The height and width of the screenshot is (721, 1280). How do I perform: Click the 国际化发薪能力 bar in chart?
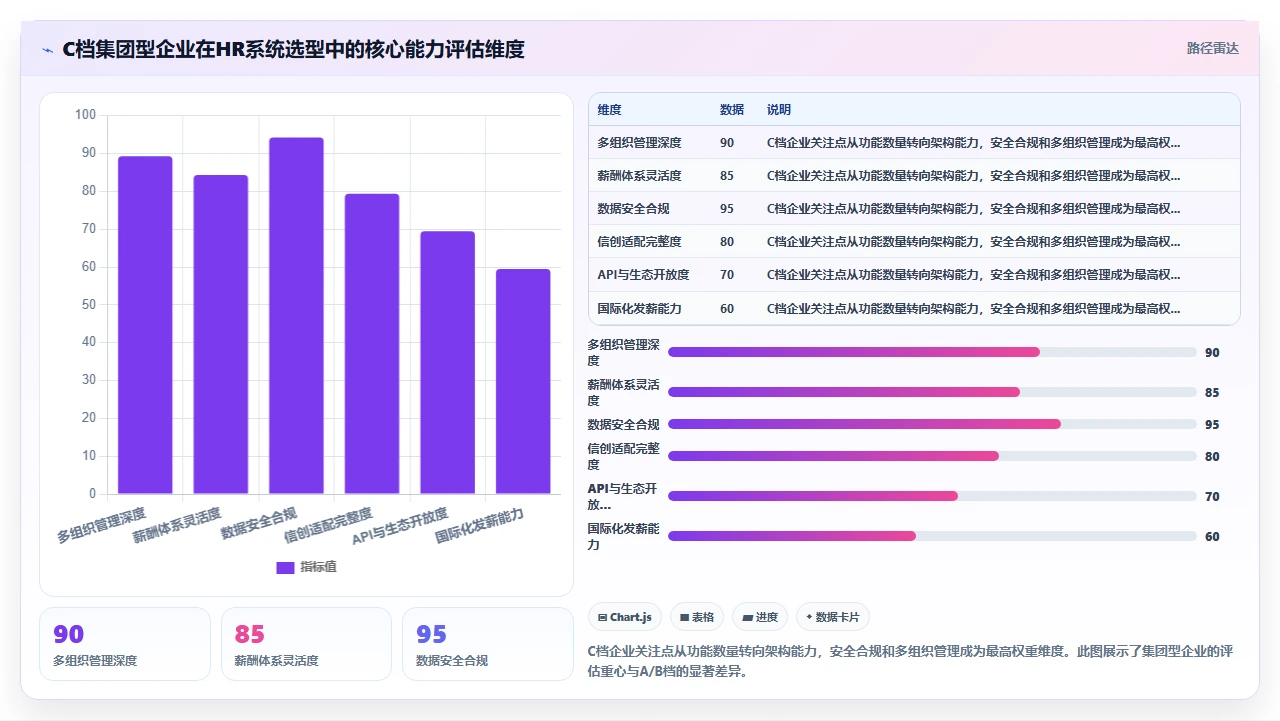pyautogui.click(x=523, y=382)
